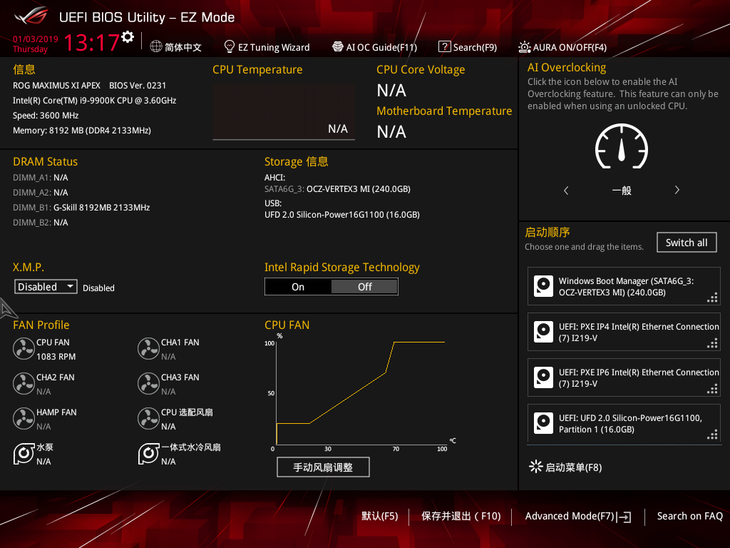This screenshot has height=548, width=730.
Task: Click the CPU fan curve graph
Action: point(361,392)
